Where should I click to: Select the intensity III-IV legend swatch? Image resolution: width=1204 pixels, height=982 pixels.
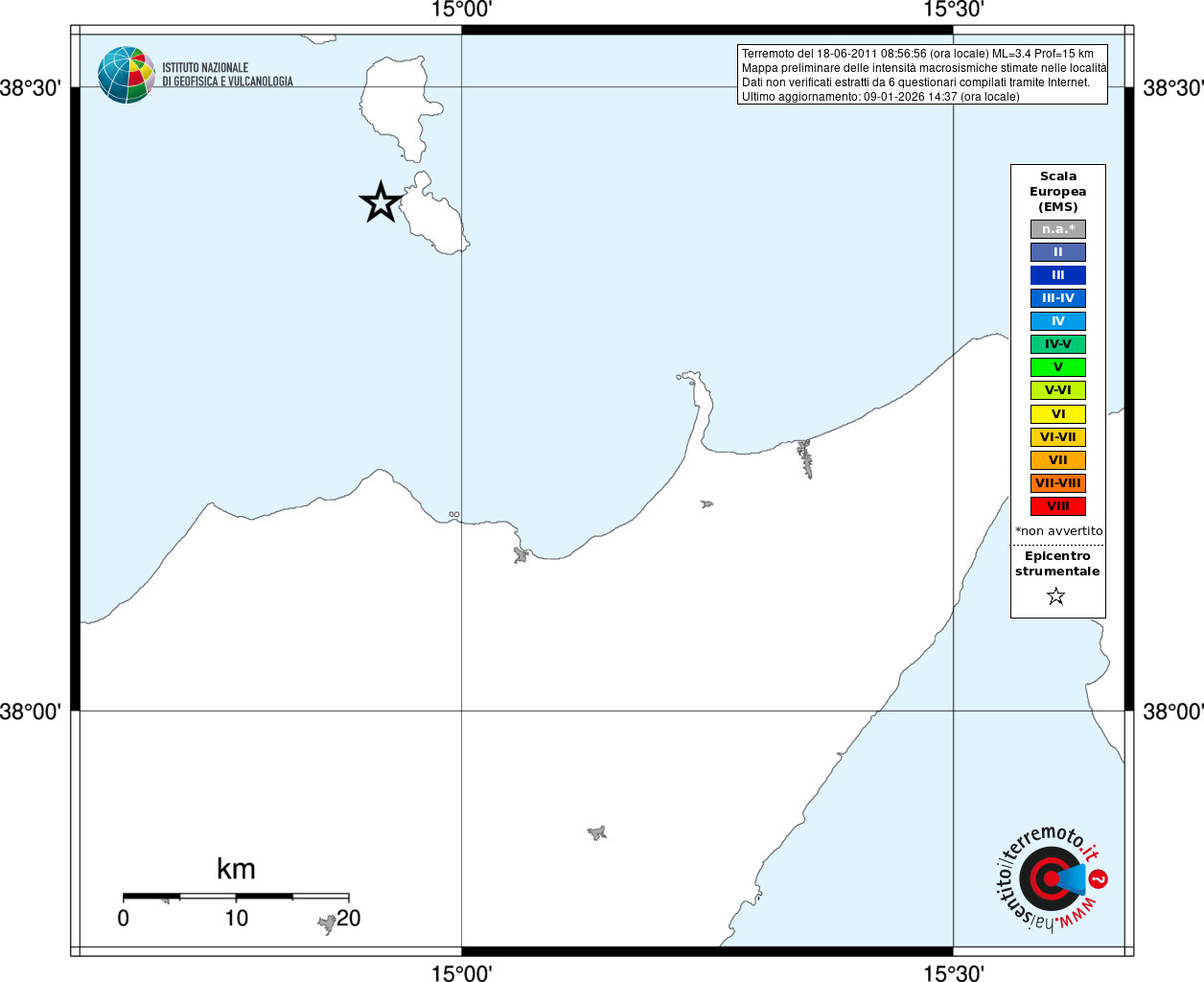1058,298
